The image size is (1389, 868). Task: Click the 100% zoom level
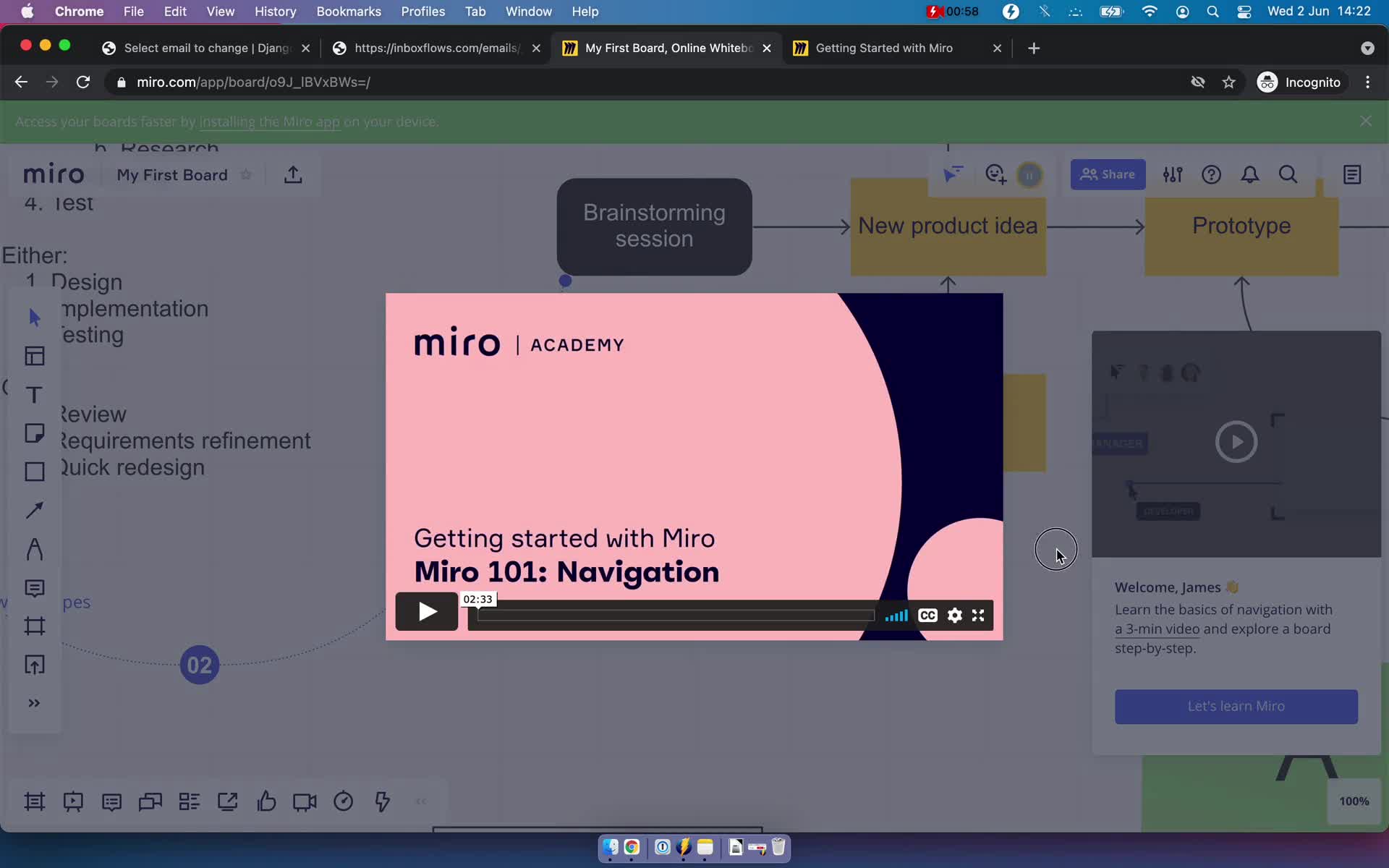click(x=1354, y=801)
